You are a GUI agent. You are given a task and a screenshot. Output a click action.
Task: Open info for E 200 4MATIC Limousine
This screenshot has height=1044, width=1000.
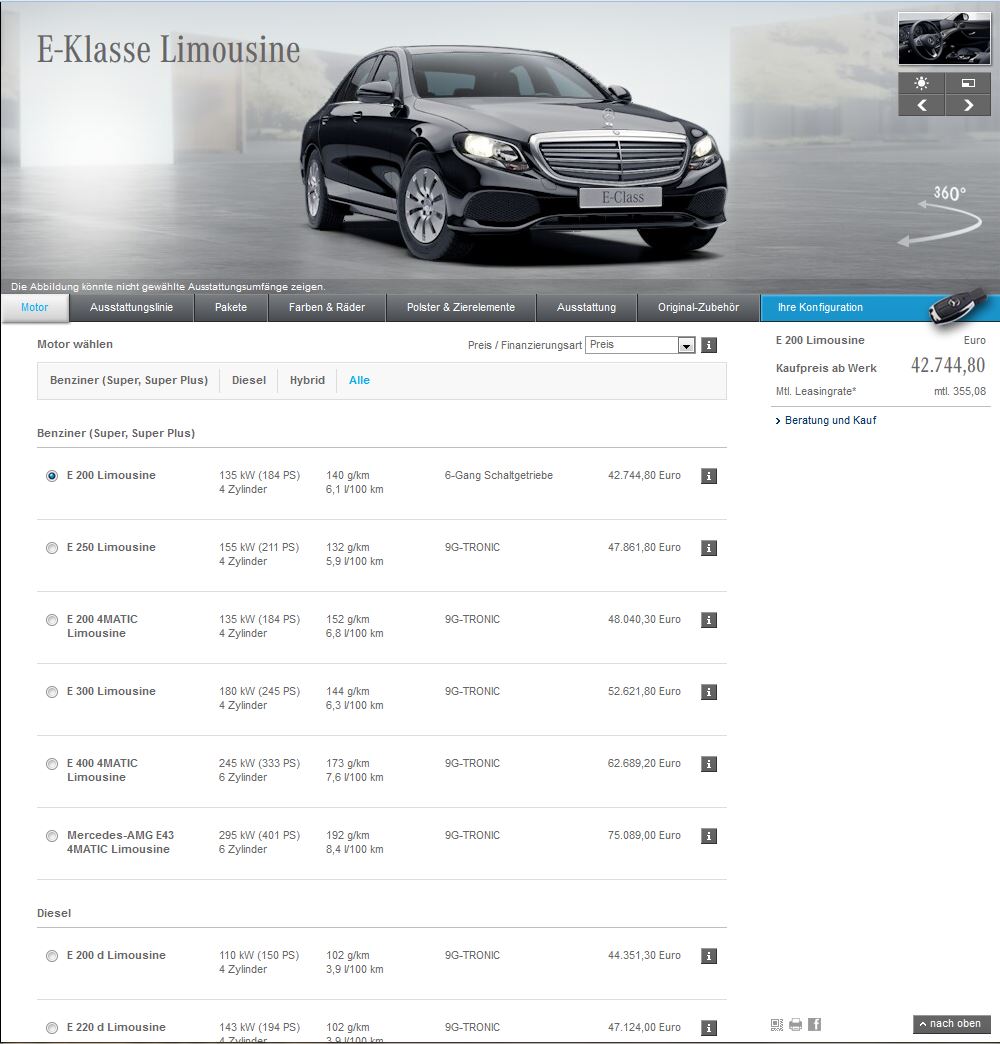click(x=709, y=620)
